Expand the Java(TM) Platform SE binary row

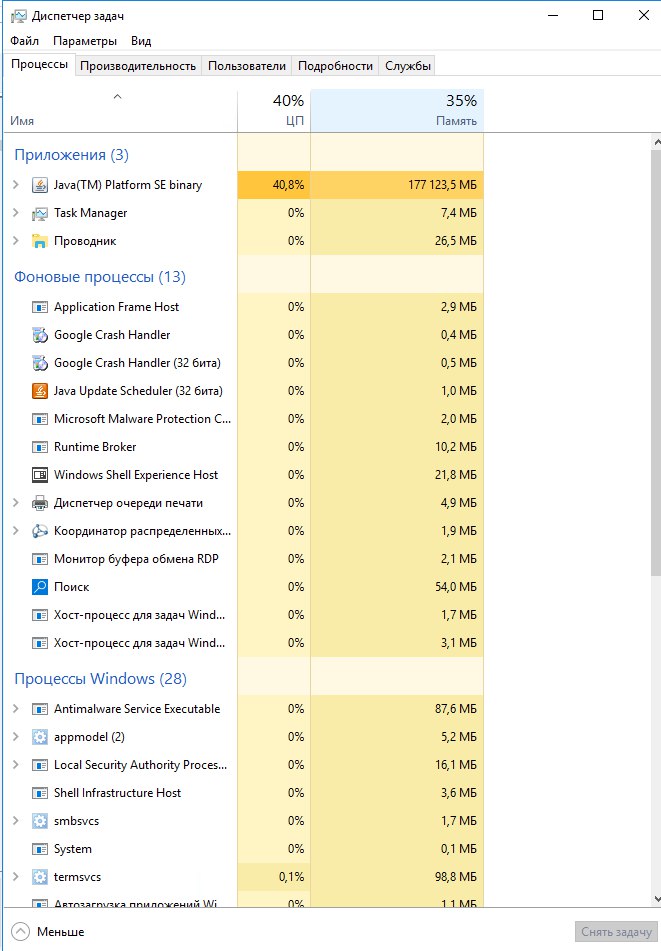16,184
